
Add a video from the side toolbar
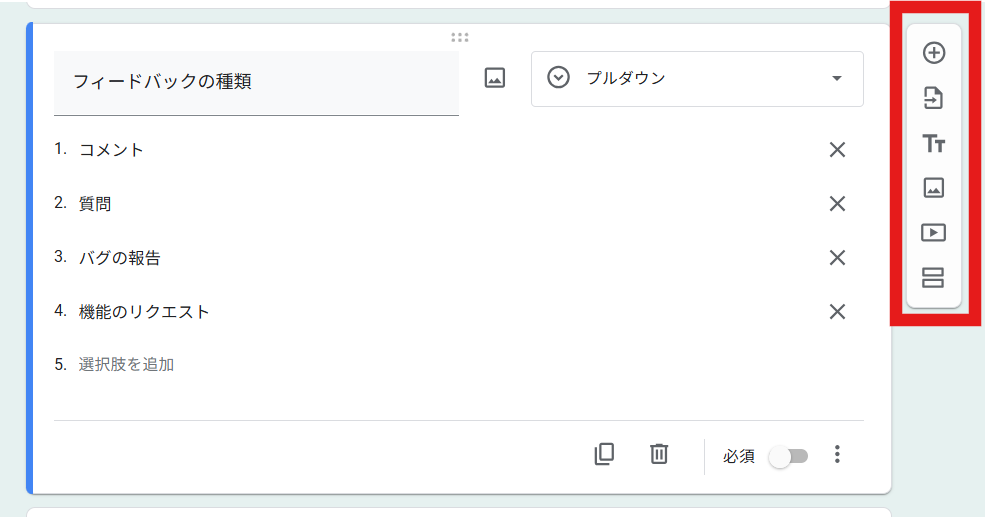[x=933, y=232]
